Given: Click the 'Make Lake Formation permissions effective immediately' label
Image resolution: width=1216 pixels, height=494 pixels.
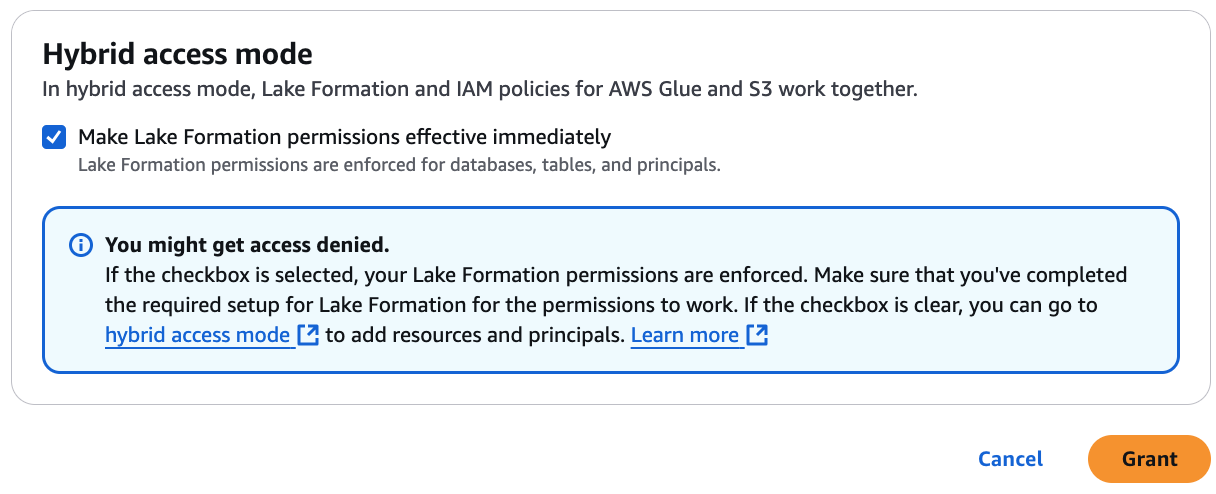Looking at the screenshot, I should tap(344, 137).
